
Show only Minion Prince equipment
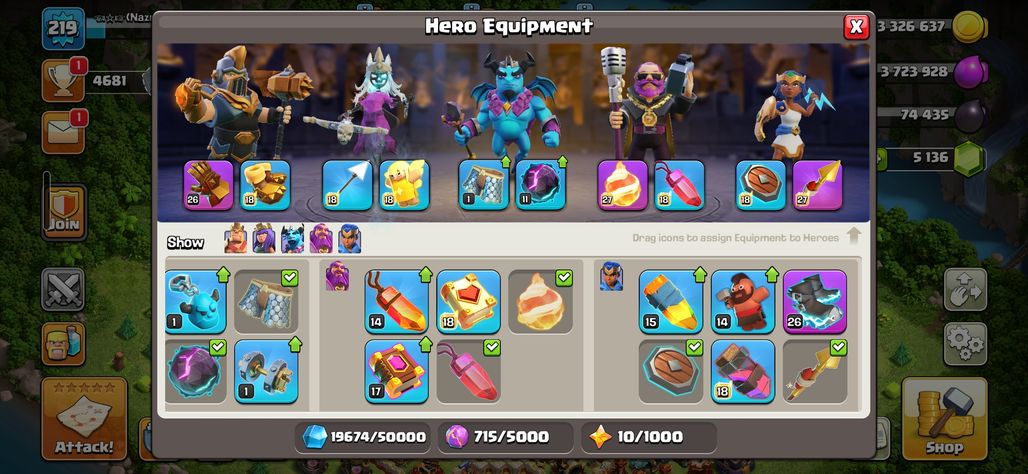[x=292, y=239]
